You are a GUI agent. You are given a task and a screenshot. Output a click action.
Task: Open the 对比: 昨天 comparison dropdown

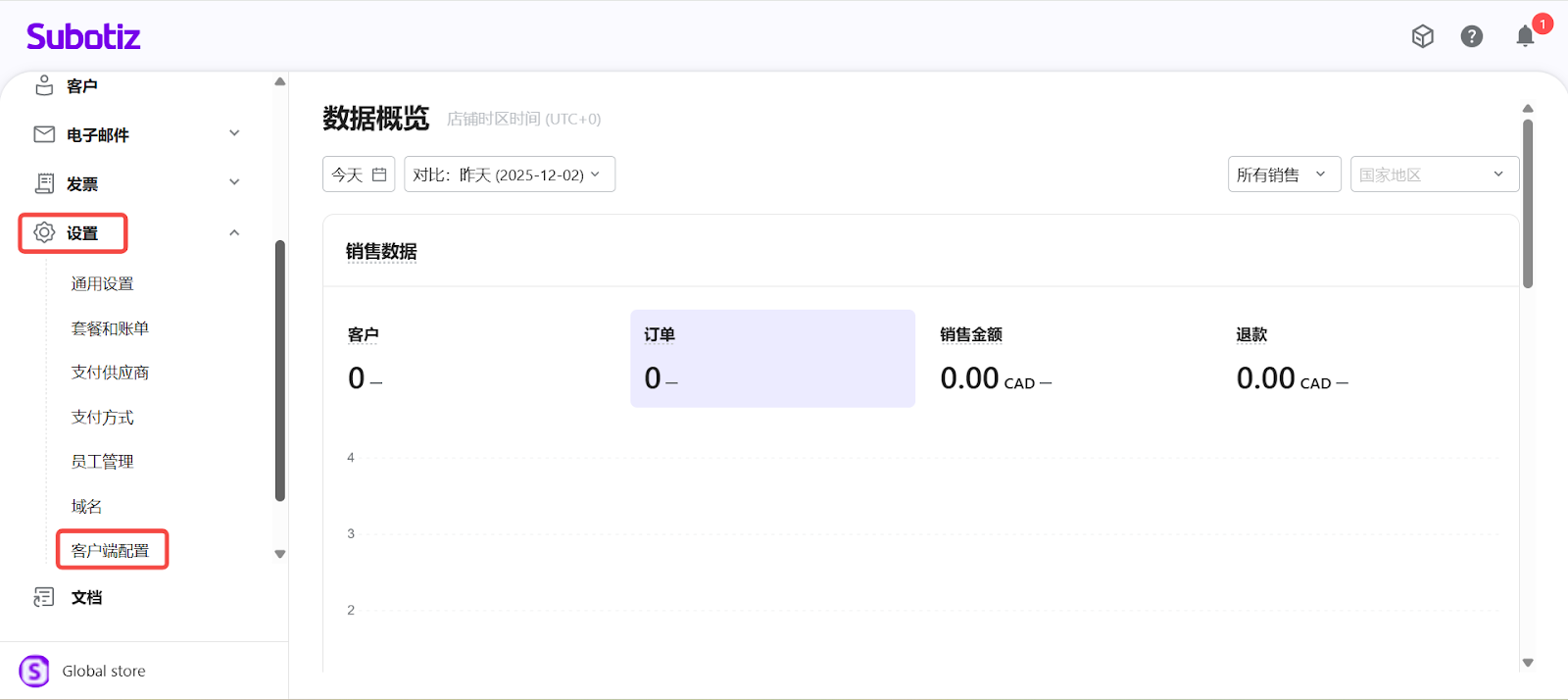pos(509,175)
